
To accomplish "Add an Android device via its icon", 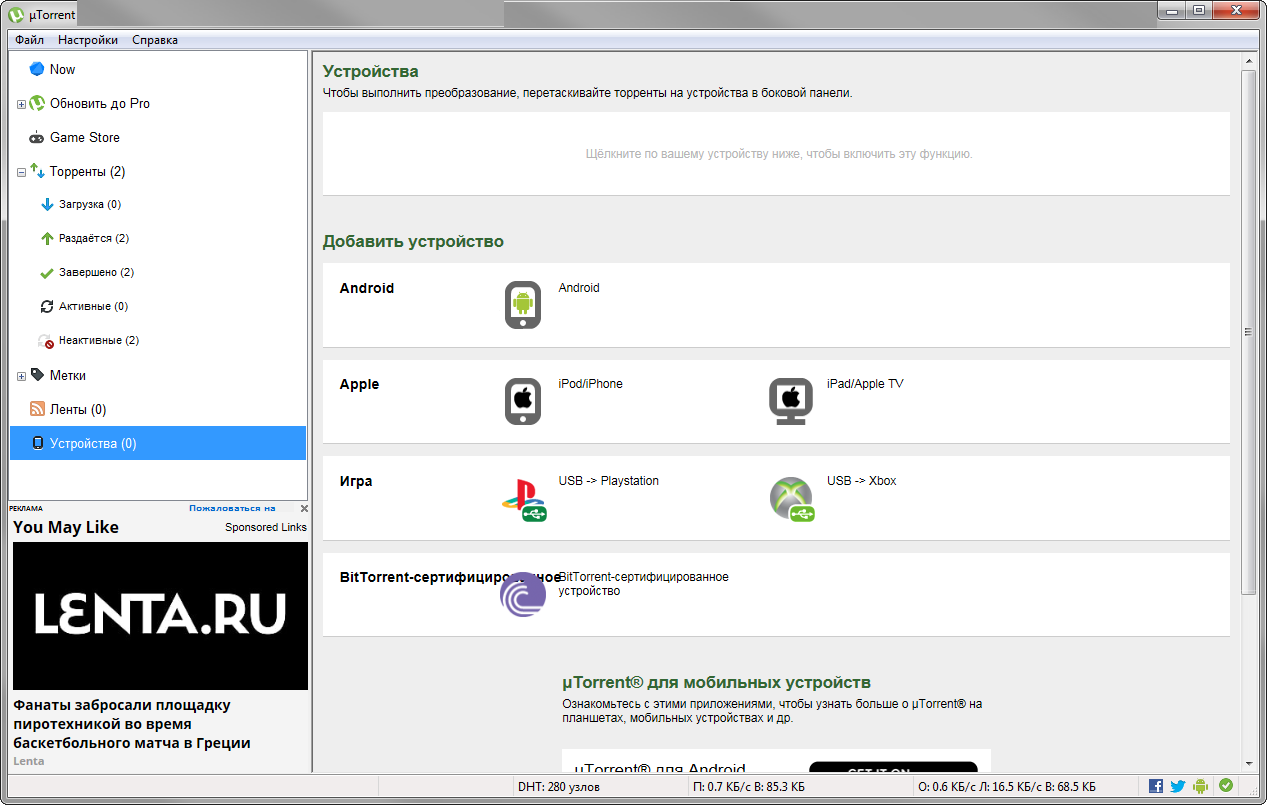I will click(522, 305).
